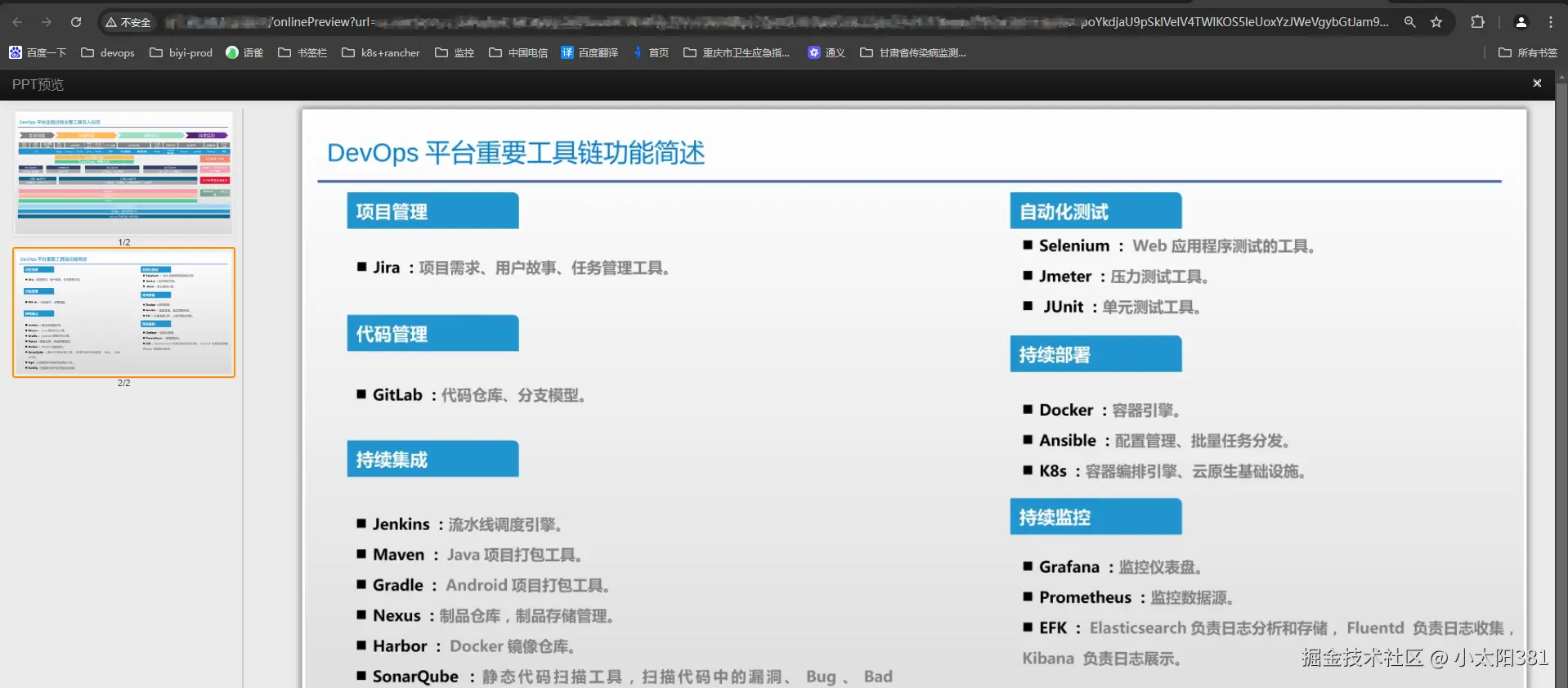
Task: Click the slide title DevOps 平台重要工具链功能简述
Action: [516, 153]
